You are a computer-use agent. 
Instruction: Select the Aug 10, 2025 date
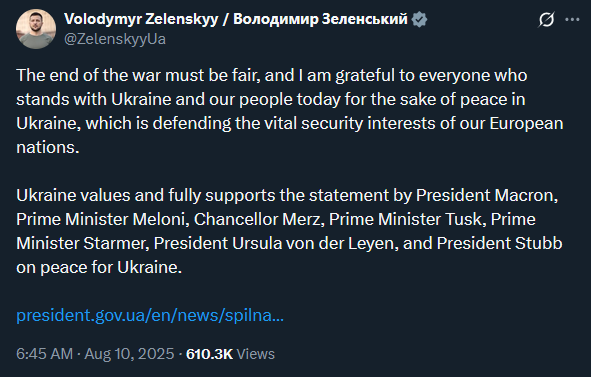pos(129,354)
